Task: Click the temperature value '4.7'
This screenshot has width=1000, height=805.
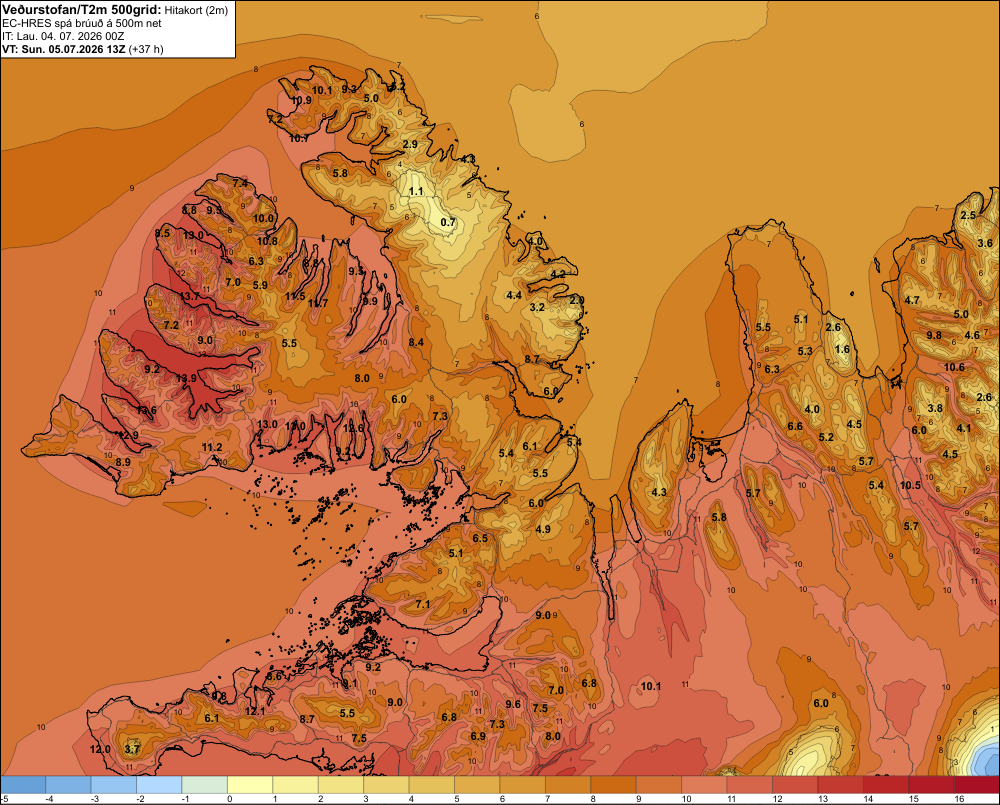Action: pos(912,300)
